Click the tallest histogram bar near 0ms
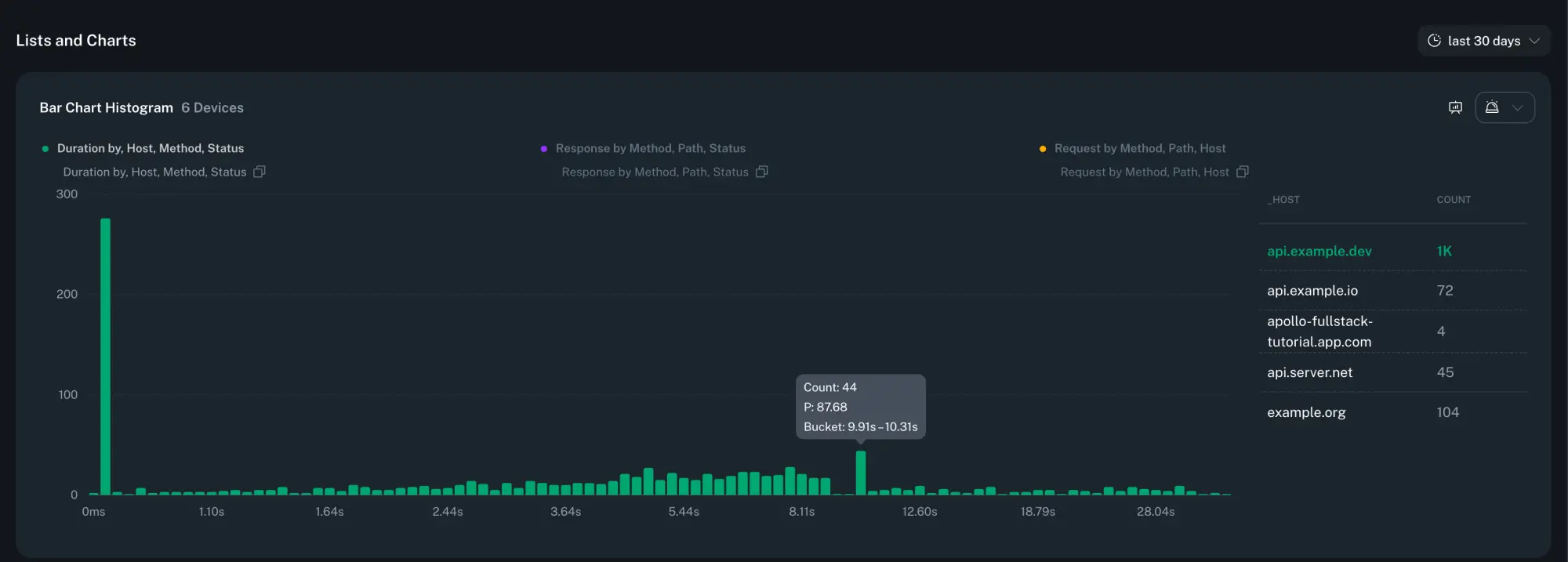Screen dimensions: 1568x562 [105, 357]
